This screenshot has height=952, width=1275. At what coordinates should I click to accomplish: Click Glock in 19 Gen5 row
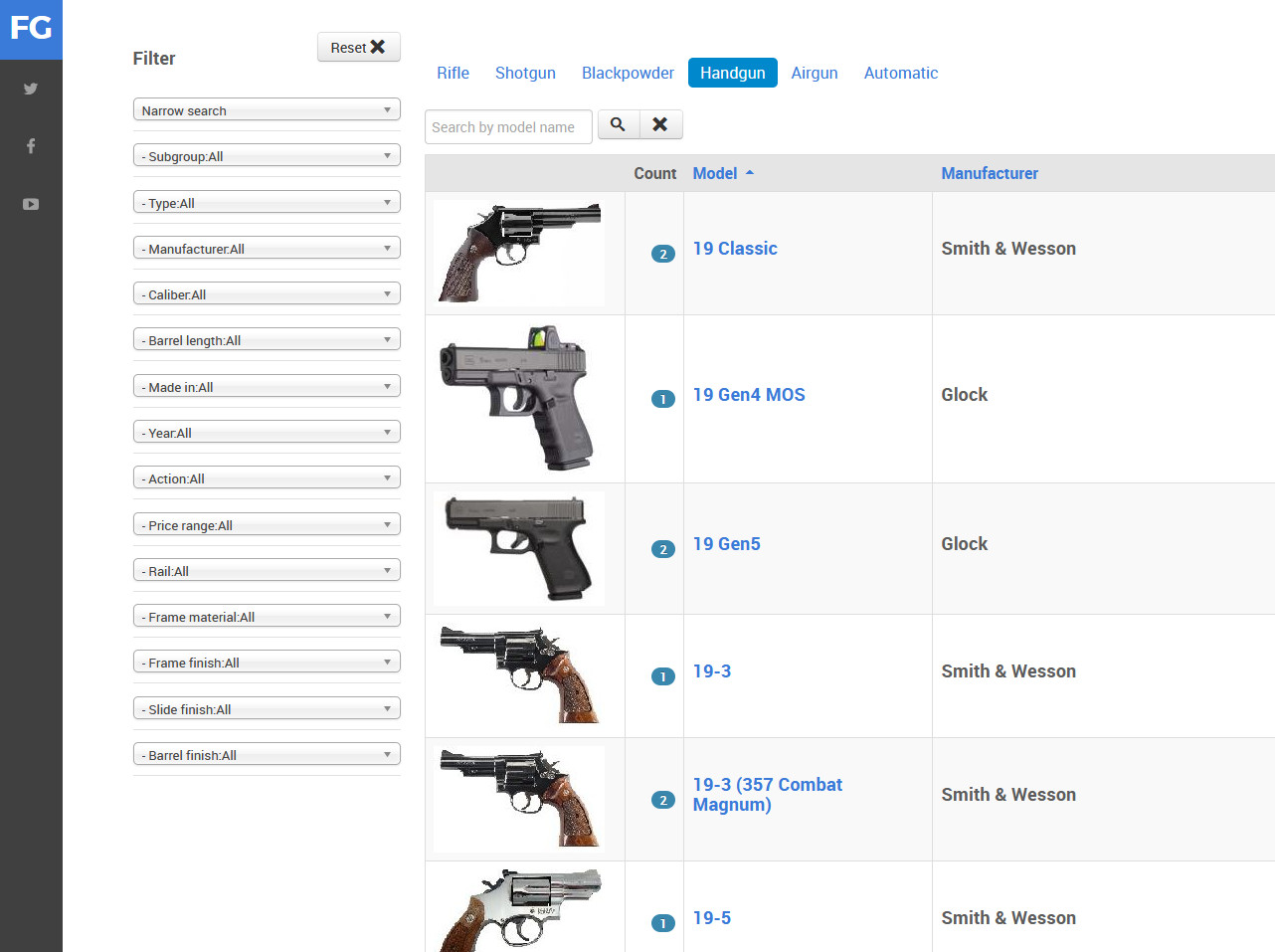pos(965,544)
